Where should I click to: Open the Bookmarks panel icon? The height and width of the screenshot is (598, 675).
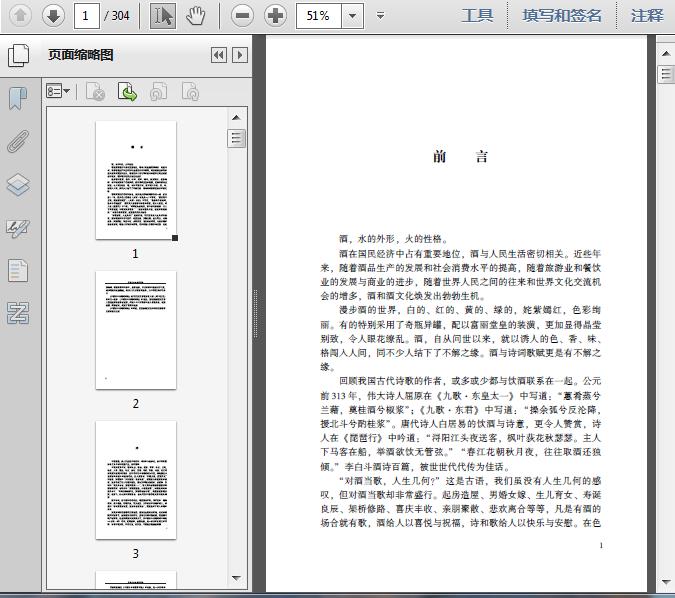click(17, 98)
